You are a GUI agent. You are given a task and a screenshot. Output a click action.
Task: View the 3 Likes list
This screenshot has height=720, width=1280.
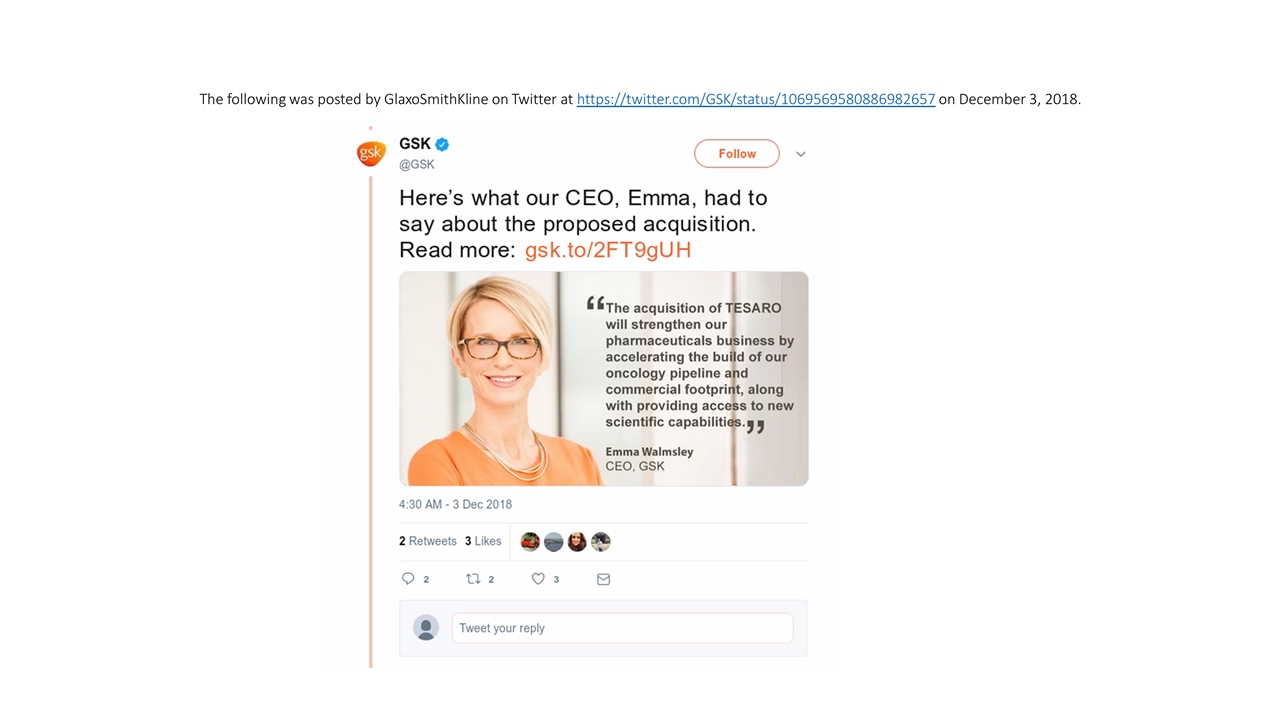[x=483, y=541]
